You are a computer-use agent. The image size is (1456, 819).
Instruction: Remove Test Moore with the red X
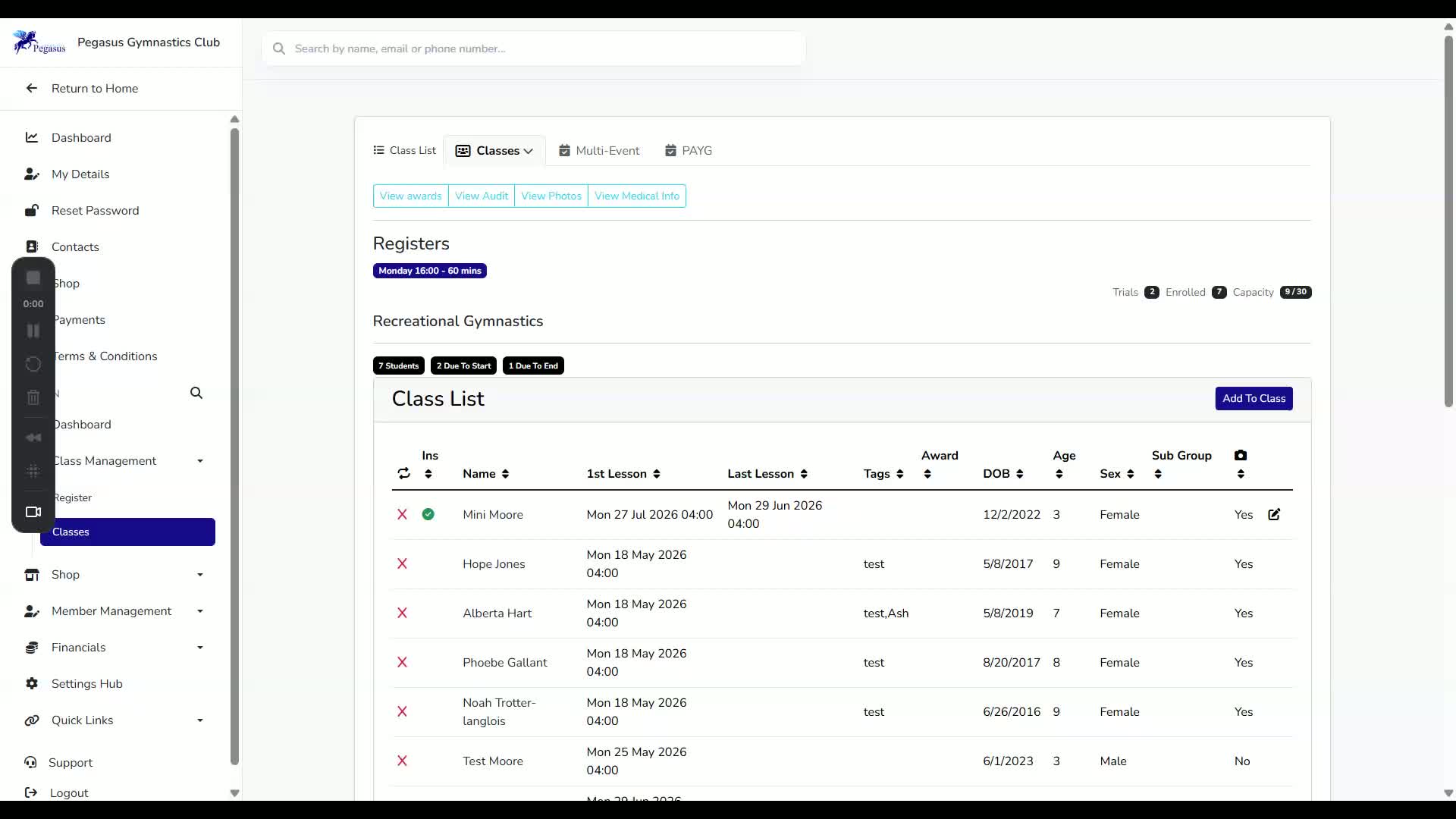(x=402, y=761)
